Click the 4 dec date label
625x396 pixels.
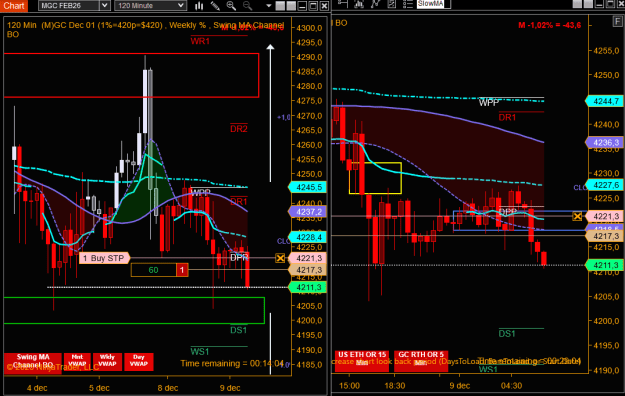tap(37, 388)
